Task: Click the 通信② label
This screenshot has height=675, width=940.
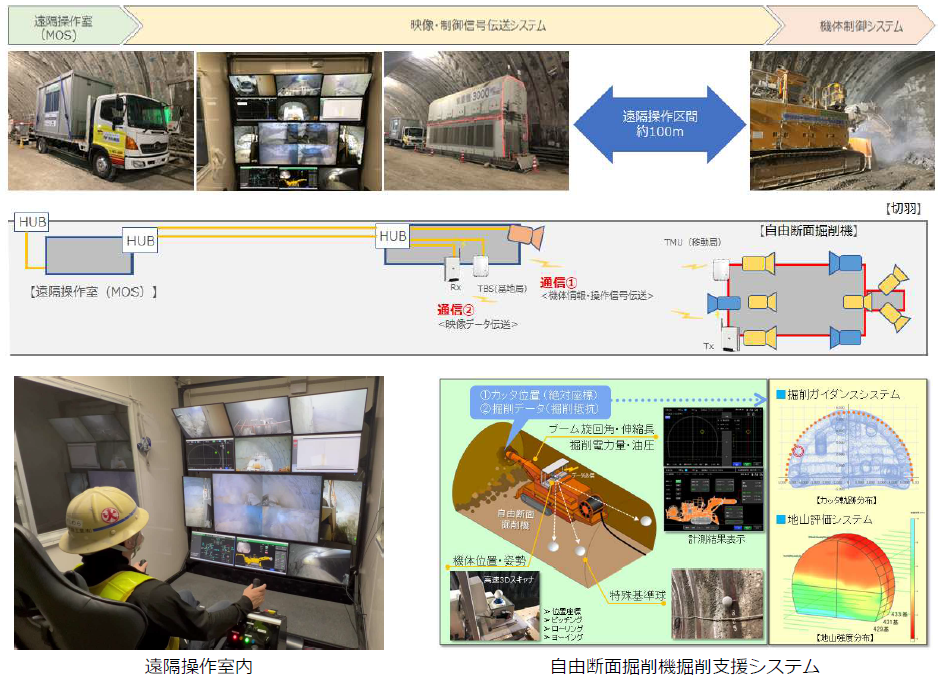Action: tap(455, 309)
